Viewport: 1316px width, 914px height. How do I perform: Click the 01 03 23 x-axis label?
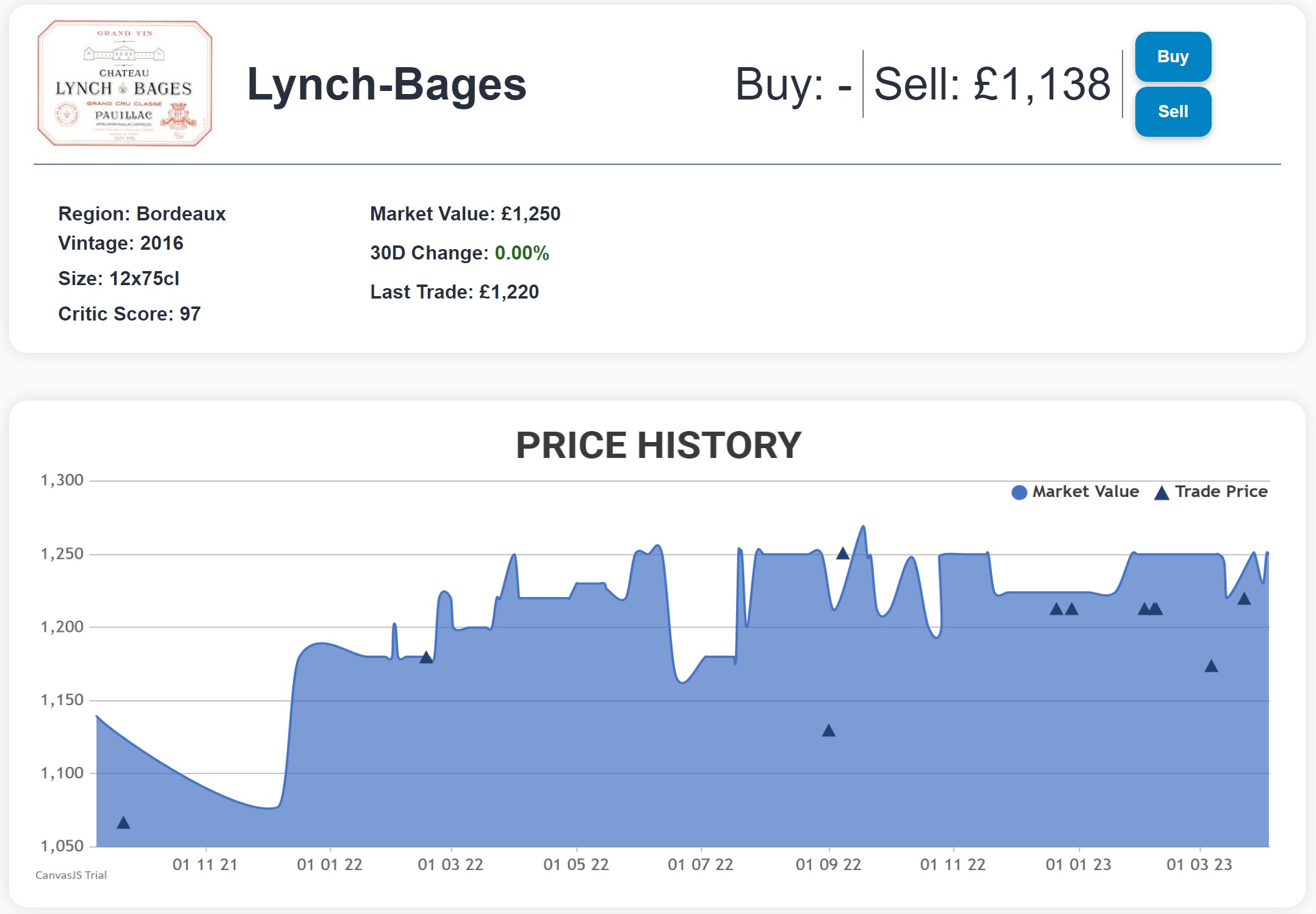1199,865
